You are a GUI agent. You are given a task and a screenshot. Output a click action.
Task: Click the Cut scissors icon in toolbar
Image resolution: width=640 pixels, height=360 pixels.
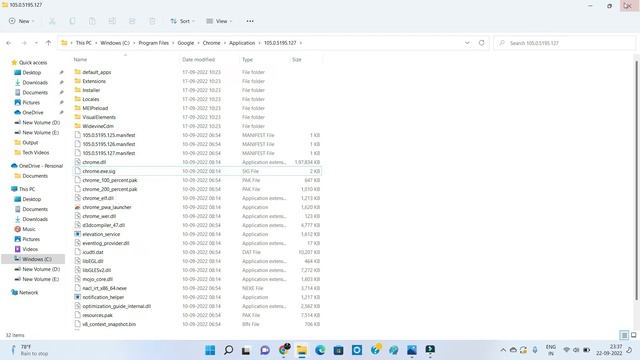coord(52,21)
